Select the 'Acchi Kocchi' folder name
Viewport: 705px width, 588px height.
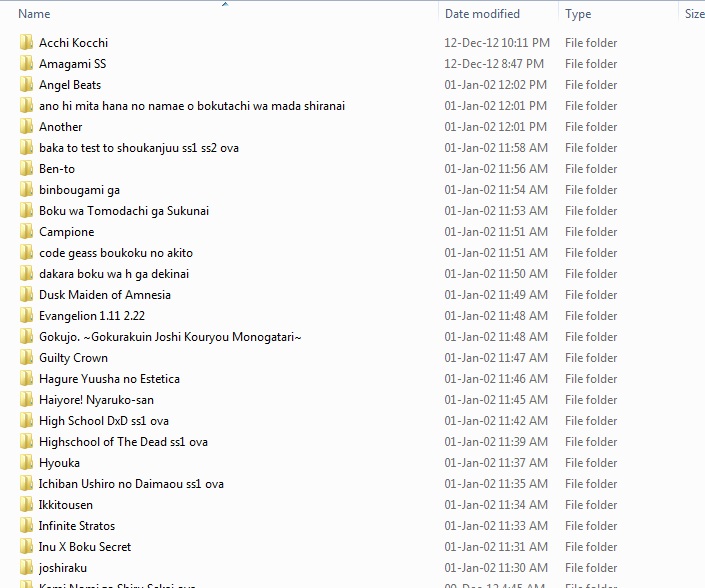point(74,43)
